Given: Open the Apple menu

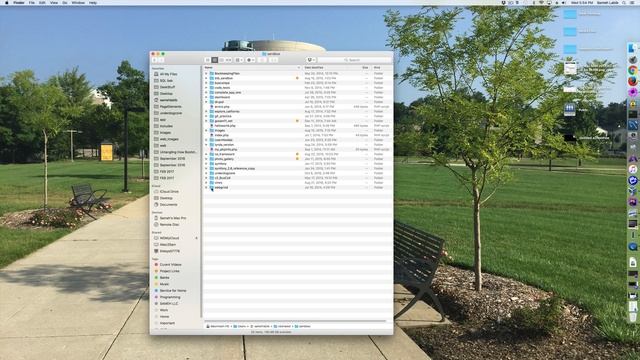Looking at the screenshot, I should click(7, 2).
